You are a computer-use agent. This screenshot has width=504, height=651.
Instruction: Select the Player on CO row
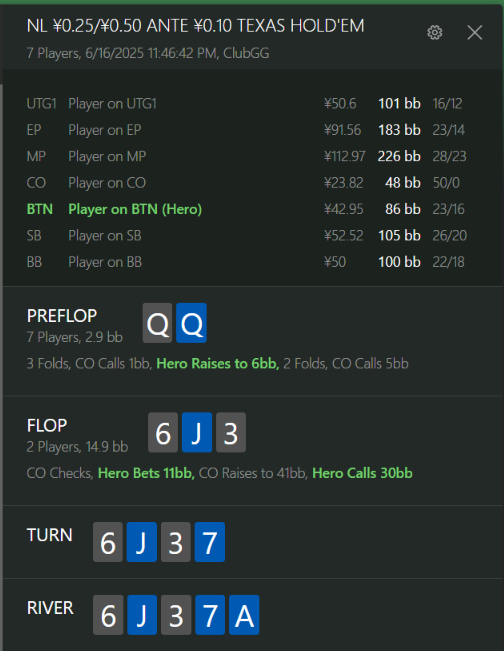point(247,183)
